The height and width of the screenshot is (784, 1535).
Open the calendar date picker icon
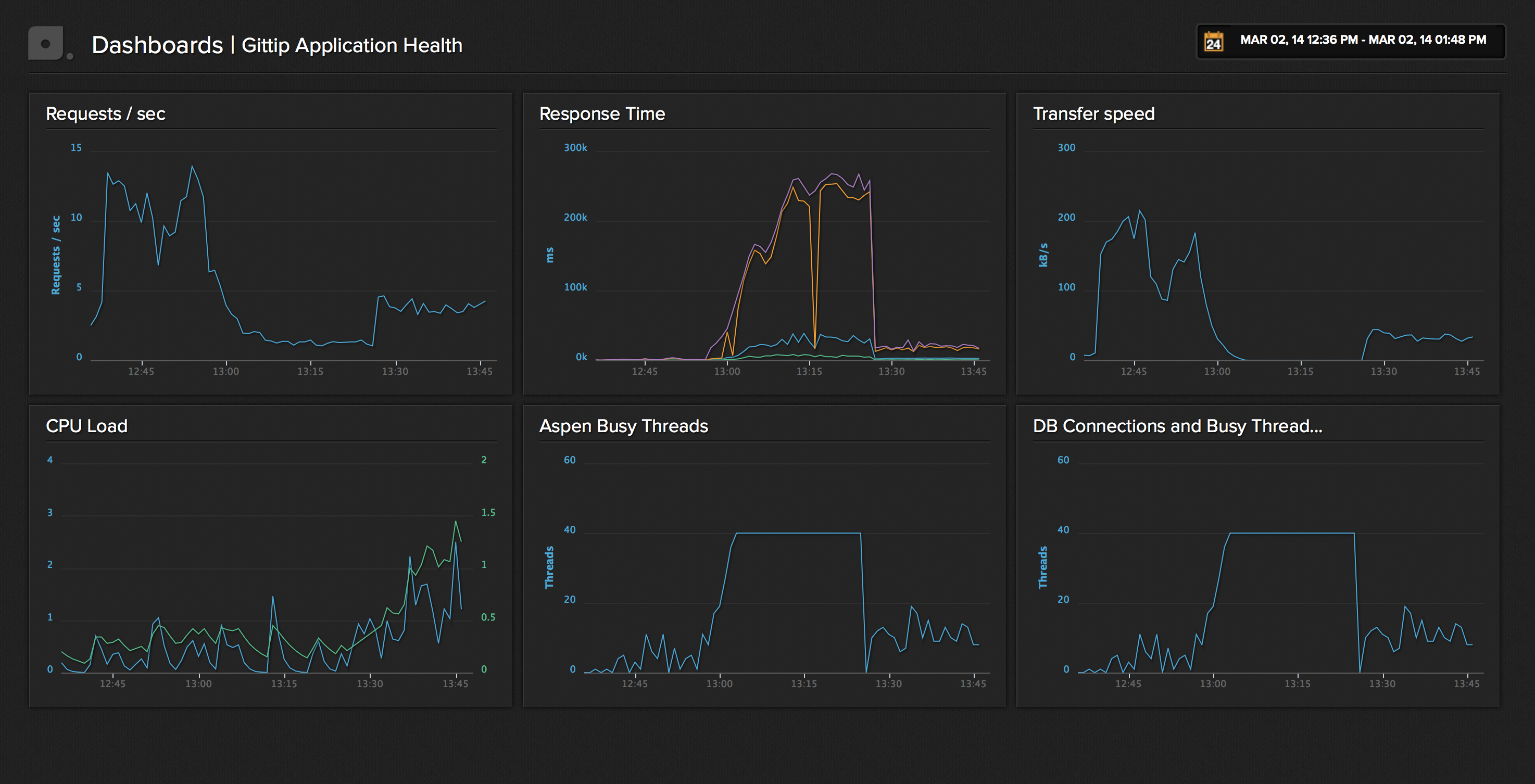tap(1213, 41)
